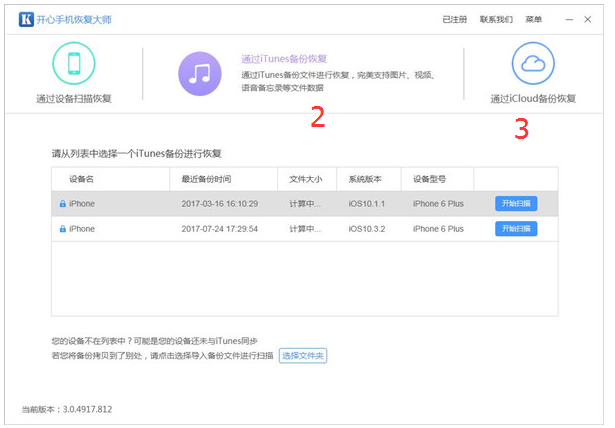Select backup time 2017-03-16 16:10:29
This screenshot has width=615, height=428.
point(220,204)
